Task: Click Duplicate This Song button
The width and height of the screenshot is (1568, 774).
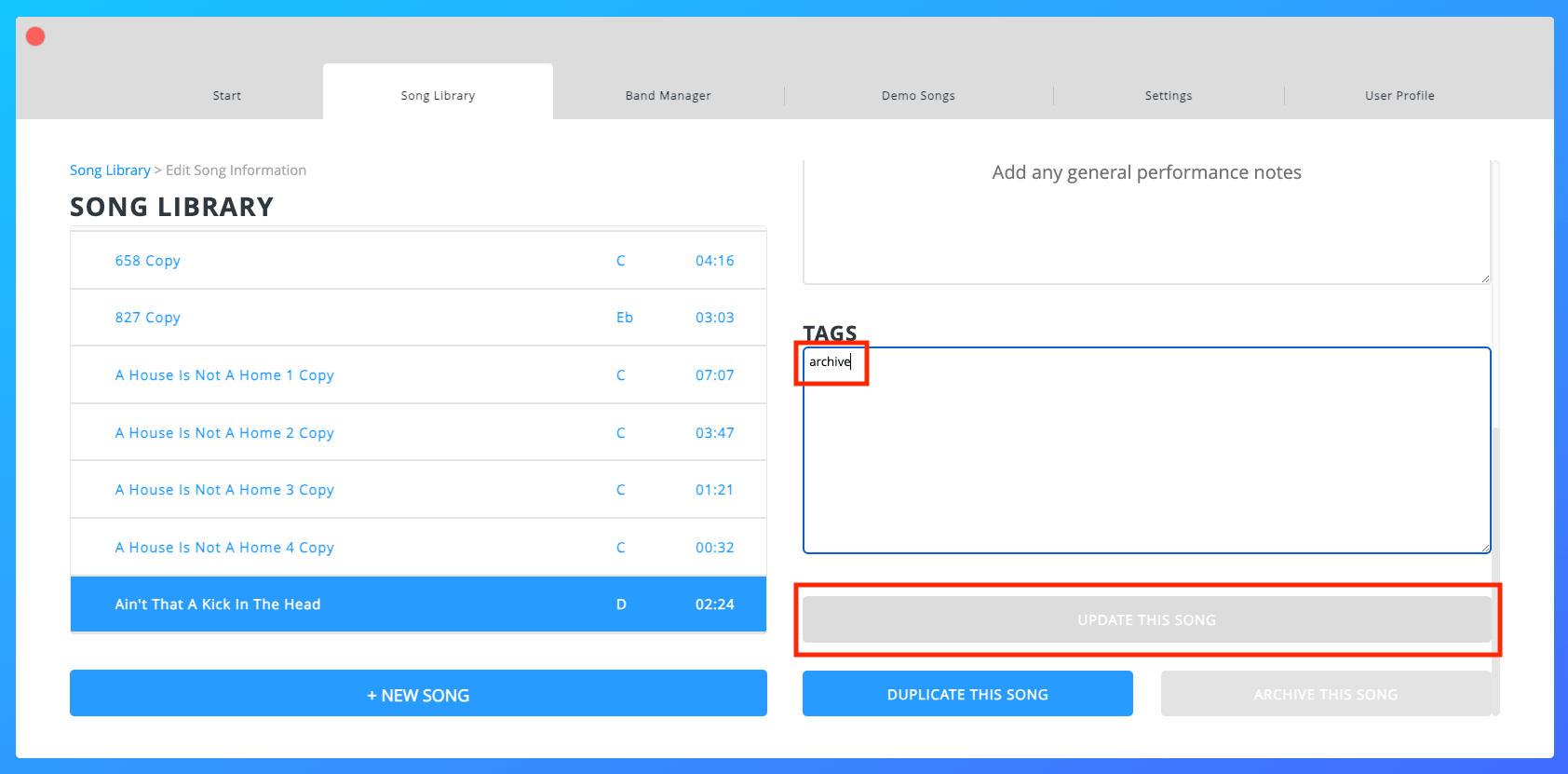Action: point(967,694)
